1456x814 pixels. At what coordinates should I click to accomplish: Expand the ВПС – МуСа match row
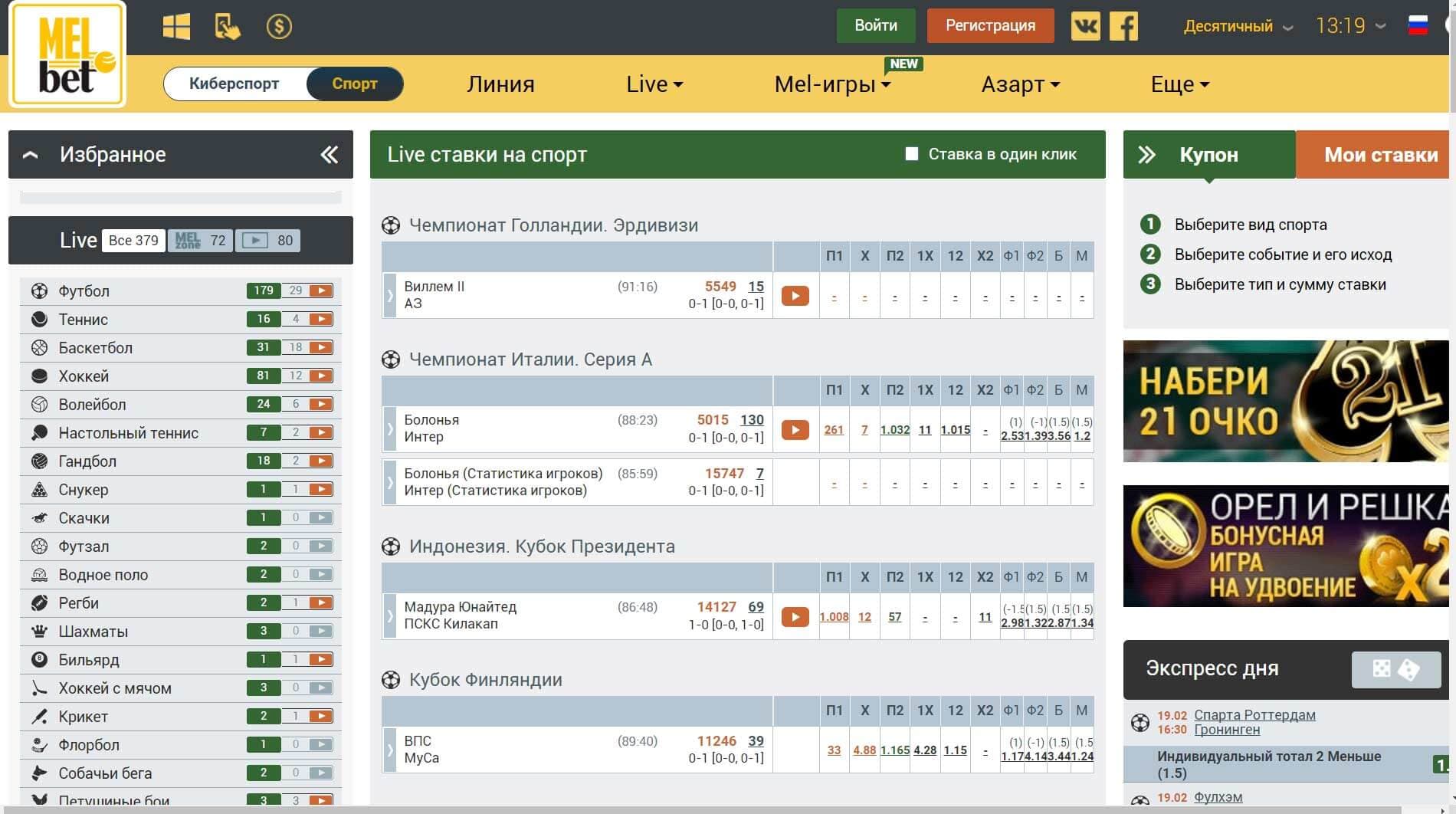point(390,750)
